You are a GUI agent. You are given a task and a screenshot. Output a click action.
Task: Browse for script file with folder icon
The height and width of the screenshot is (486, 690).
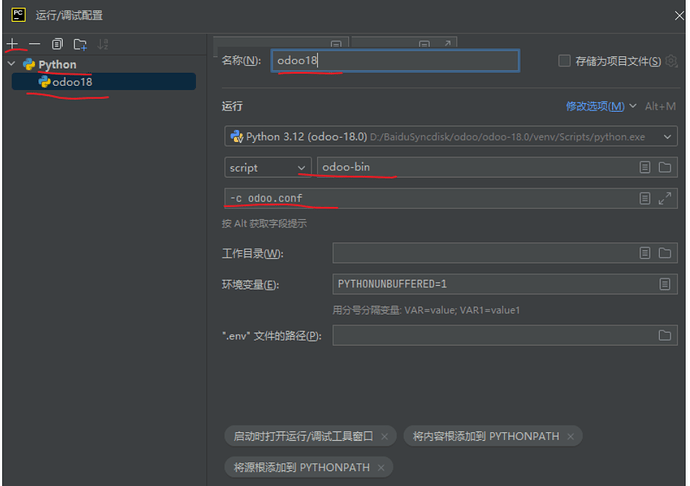665,167
